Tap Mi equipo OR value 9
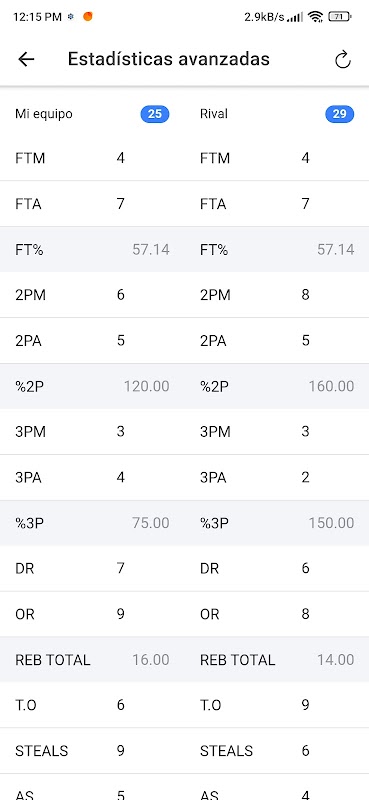The width and height of the screenshot is (369, 800). (x=120, y=614)
